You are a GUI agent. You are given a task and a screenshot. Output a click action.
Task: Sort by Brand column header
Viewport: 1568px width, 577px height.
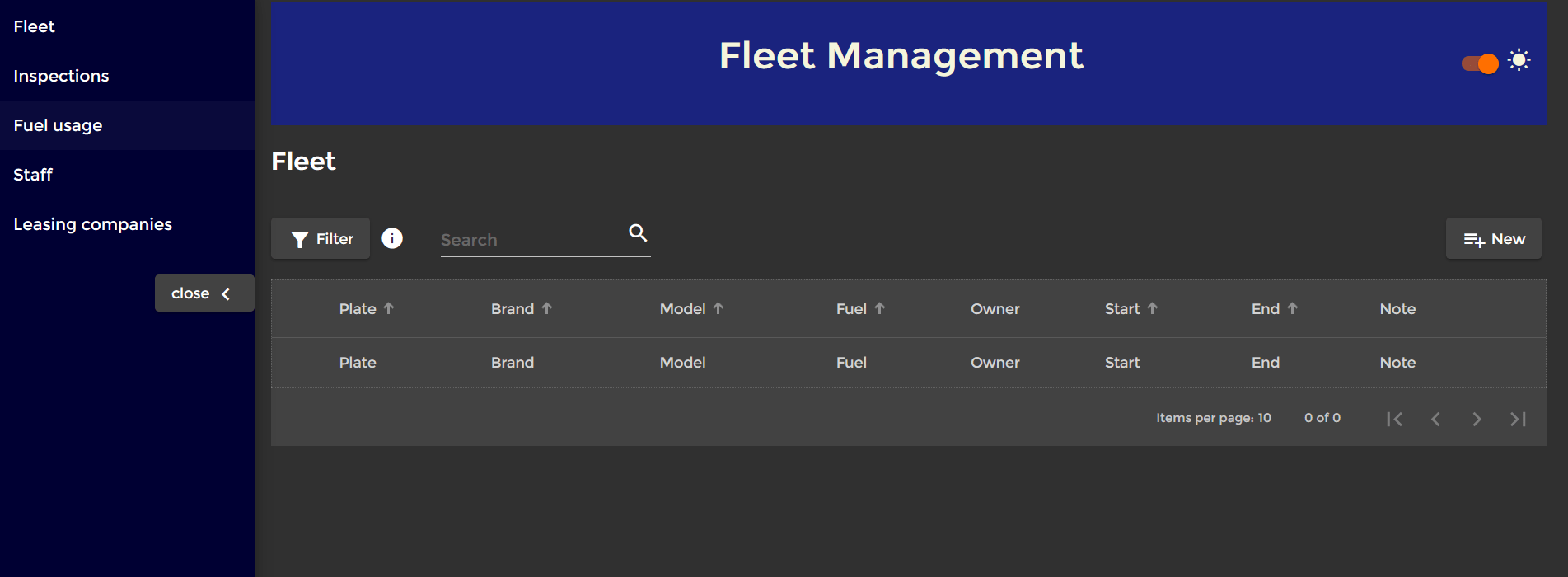click(x=513, y=309)
